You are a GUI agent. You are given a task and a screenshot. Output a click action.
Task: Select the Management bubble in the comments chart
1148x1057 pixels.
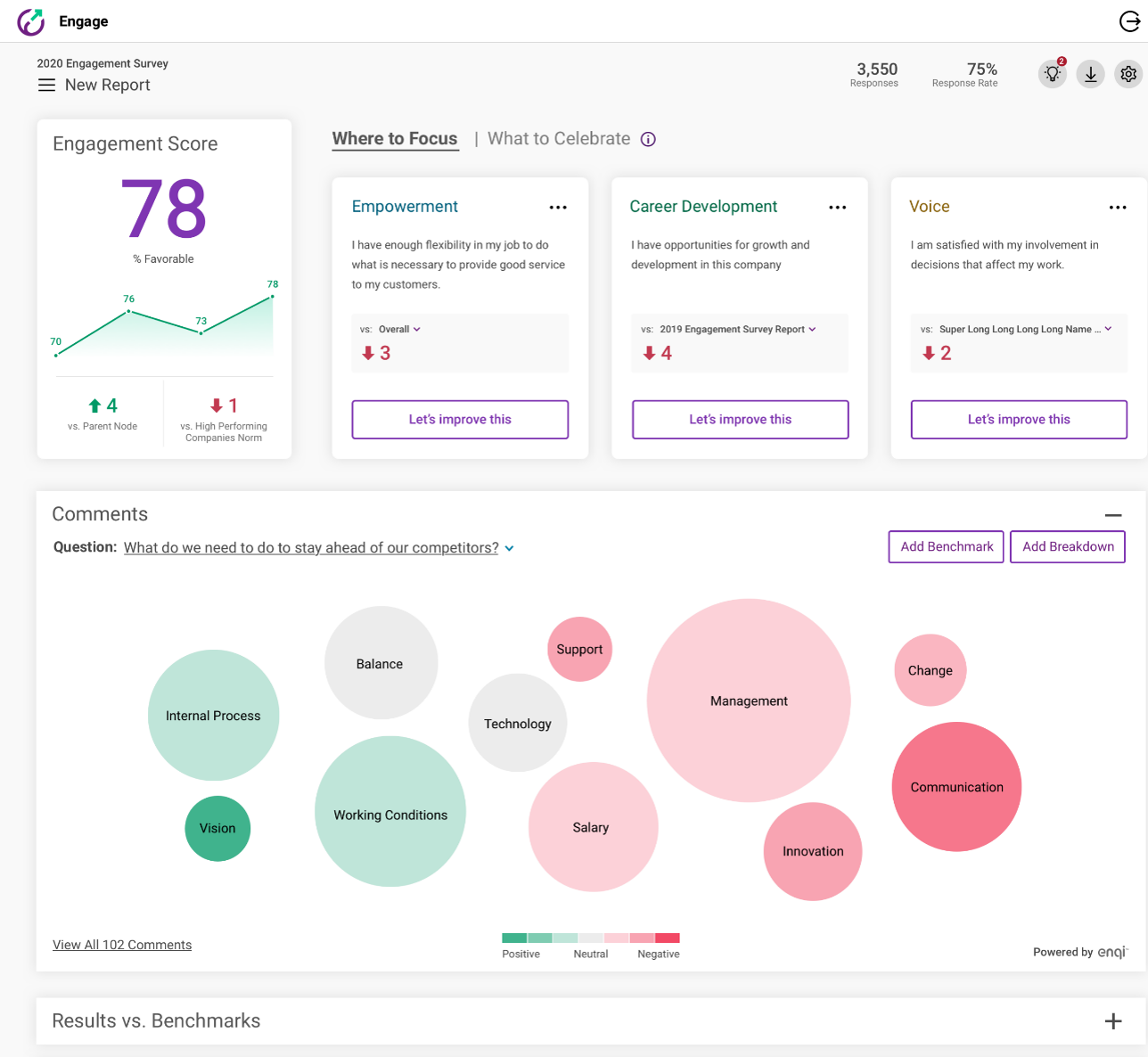click(749, 701)
